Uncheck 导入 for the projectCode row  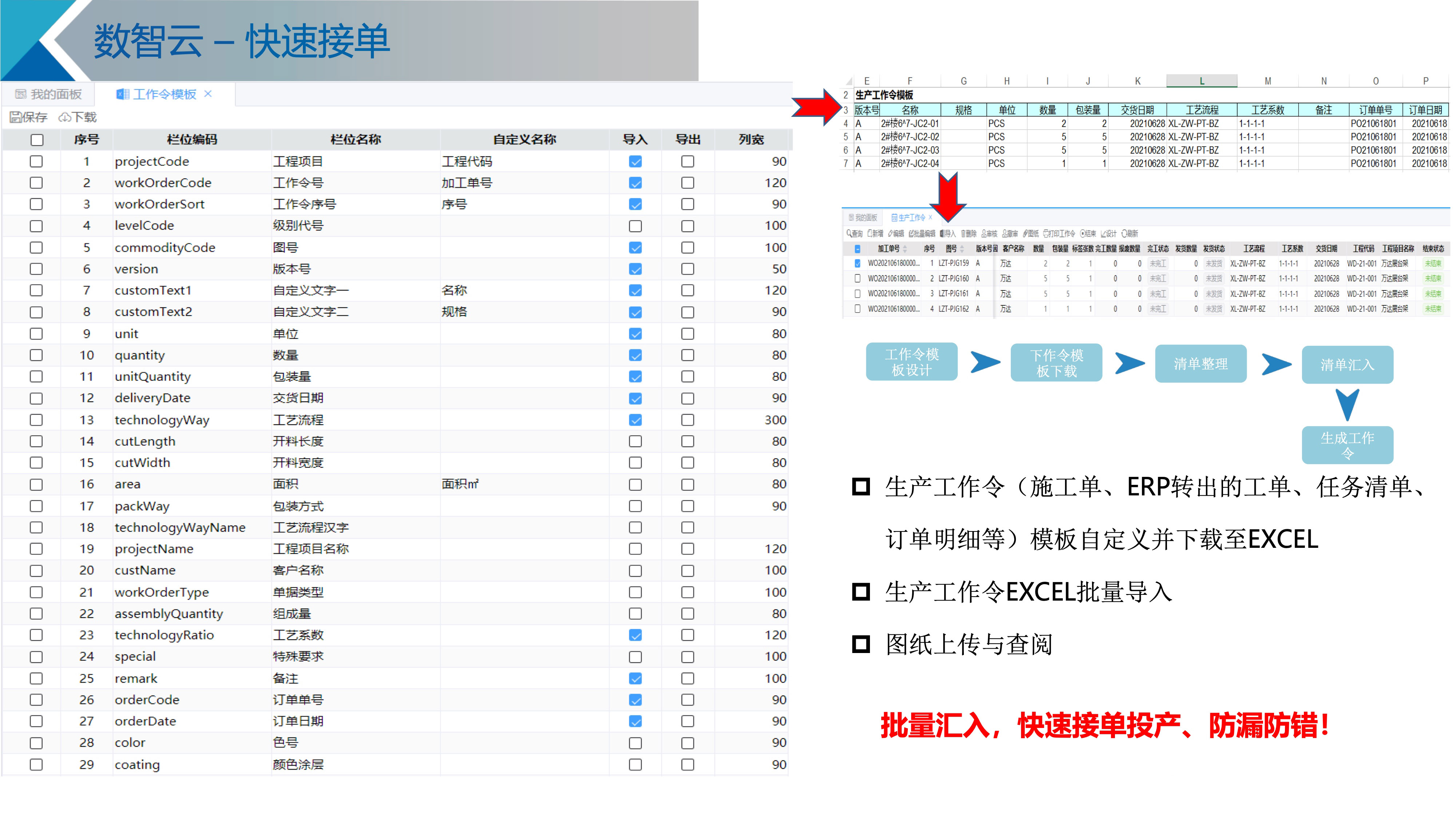pyautogui.click(x=635, y=162)
